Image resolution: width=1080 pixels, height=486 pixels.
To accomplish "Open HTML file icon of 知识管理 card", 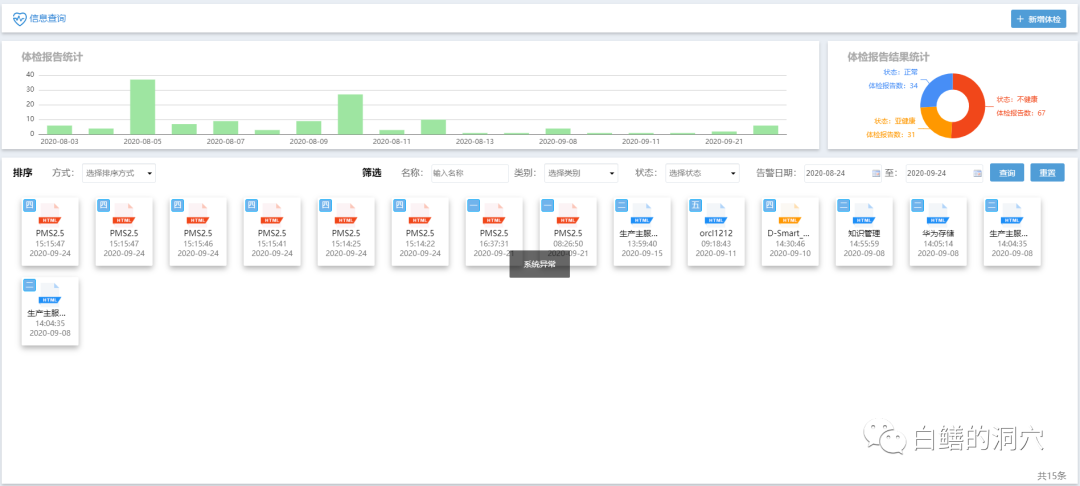I will tap(863, 213).
